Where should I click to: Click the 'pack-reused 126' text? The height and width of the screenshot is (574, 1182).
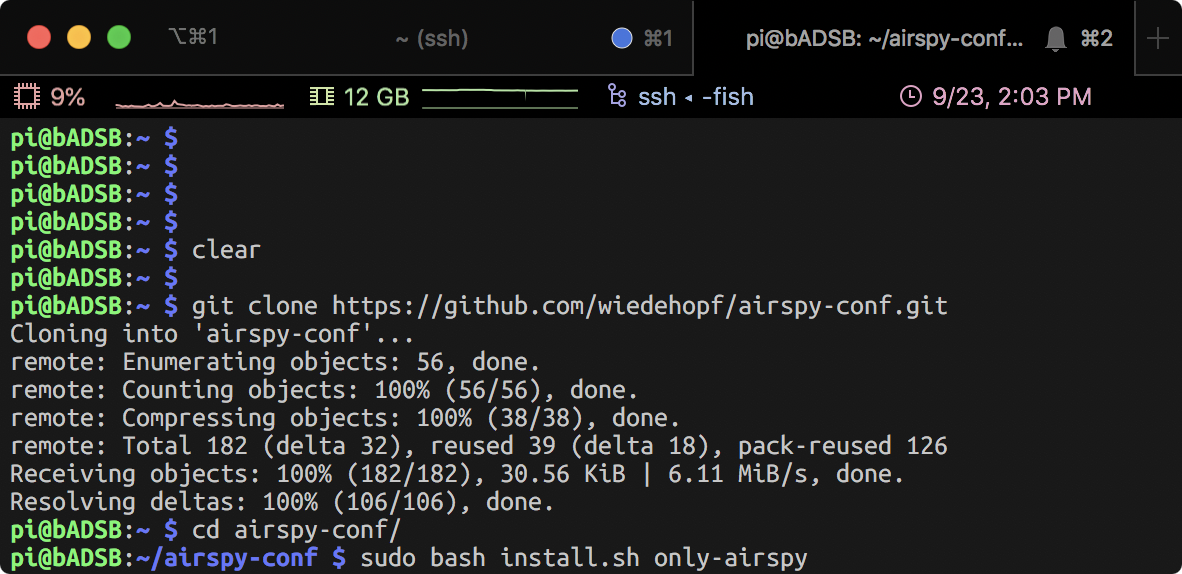[843, 446]
